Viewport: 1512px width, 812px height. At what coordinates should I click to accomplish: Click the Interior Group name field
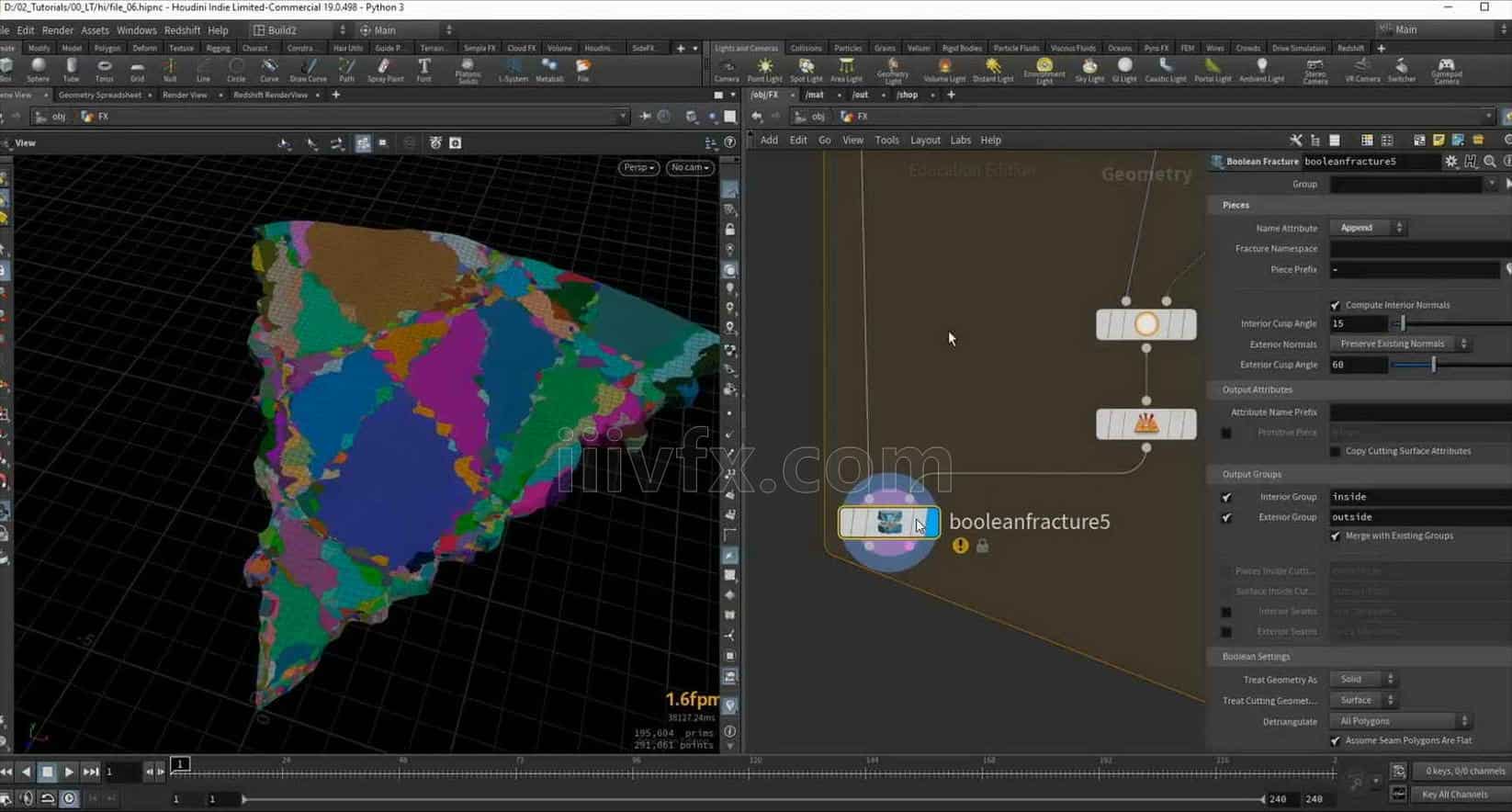pyautogui.click(x=1420, y=497)
